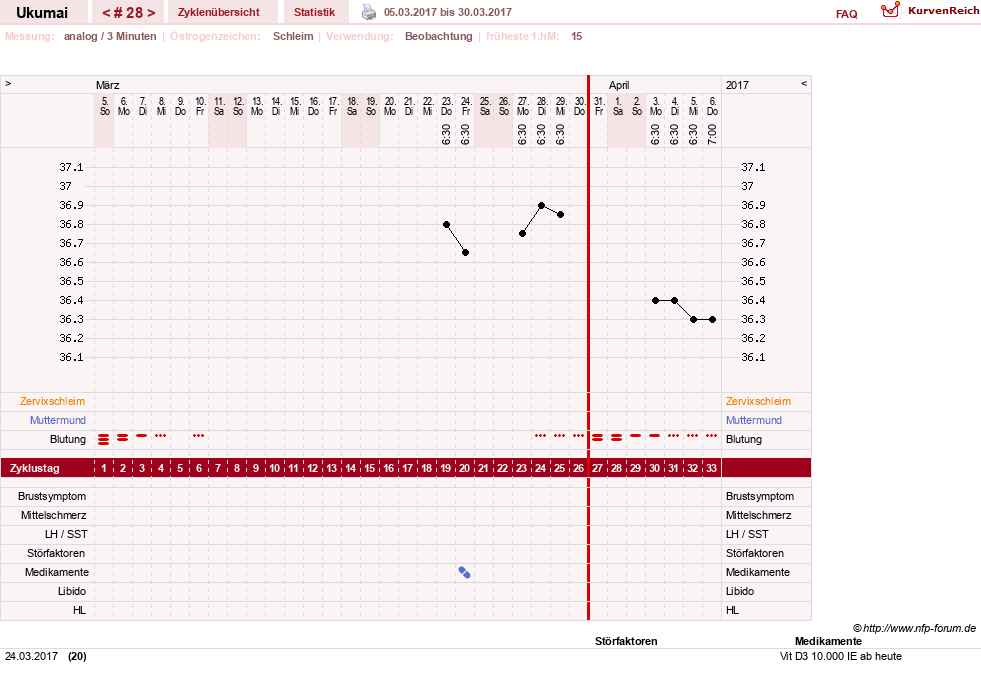Open the FAQ link
Screen dimensions: 981x680
tap(846, 14)
